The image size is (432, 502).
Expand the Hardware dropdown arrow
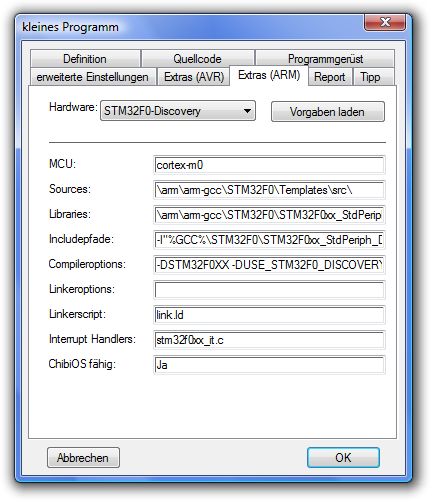click(247, 111)
